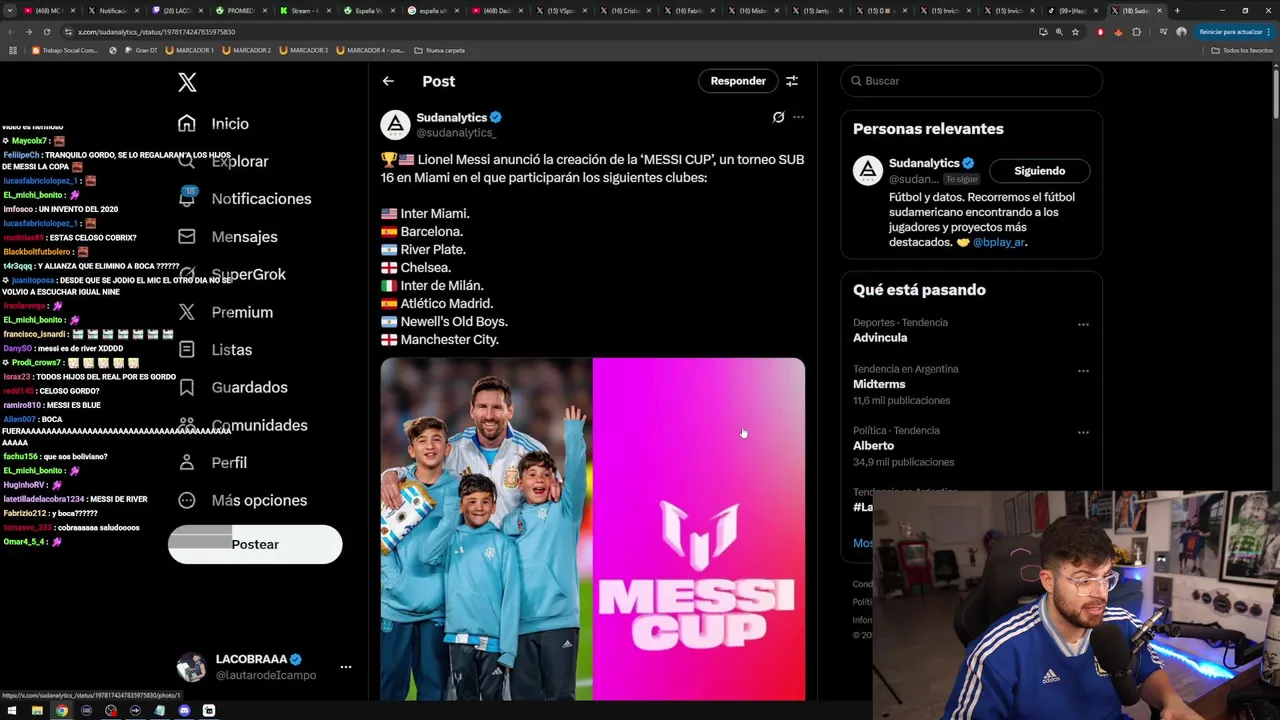Viewport: 1280px width, 720px height.
Task: Open Listas in the sidebar
Action: coord(215,349)
